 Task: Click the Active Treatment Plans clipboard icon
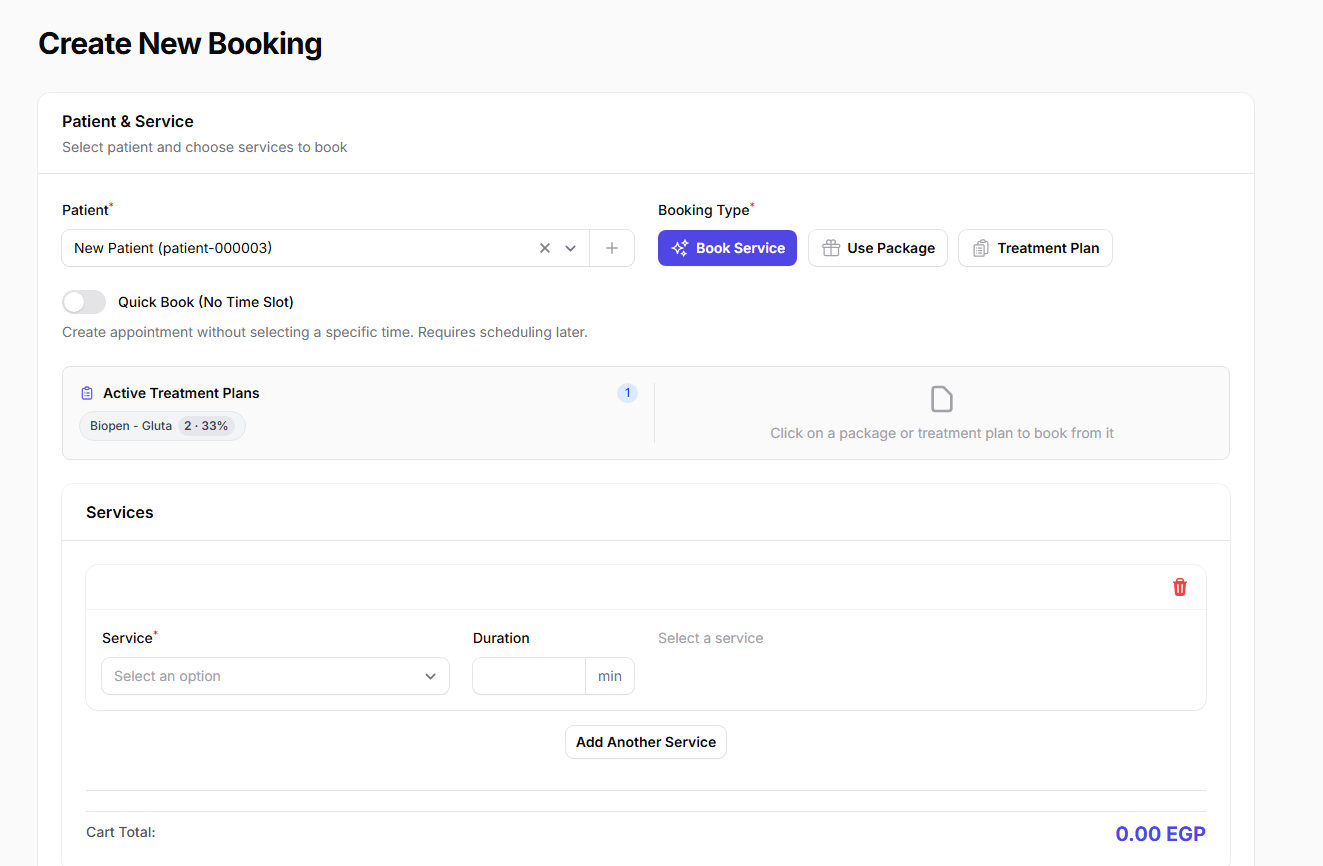(87, 393)
